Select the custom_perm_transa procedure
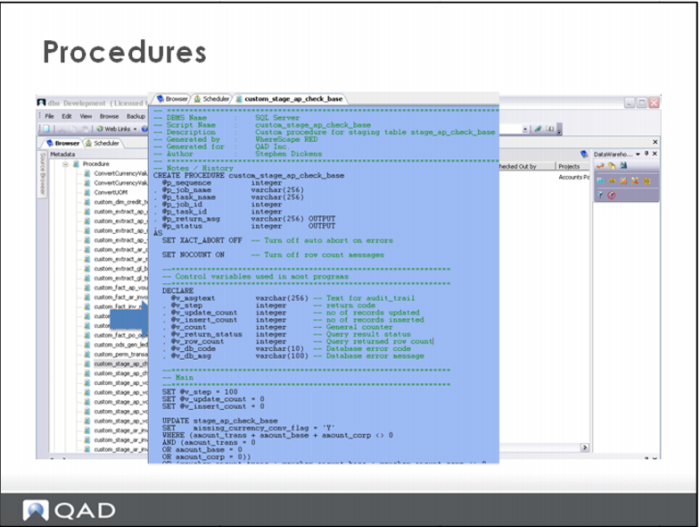Viewport: 700px width, 527px height. tap(121, 354)
